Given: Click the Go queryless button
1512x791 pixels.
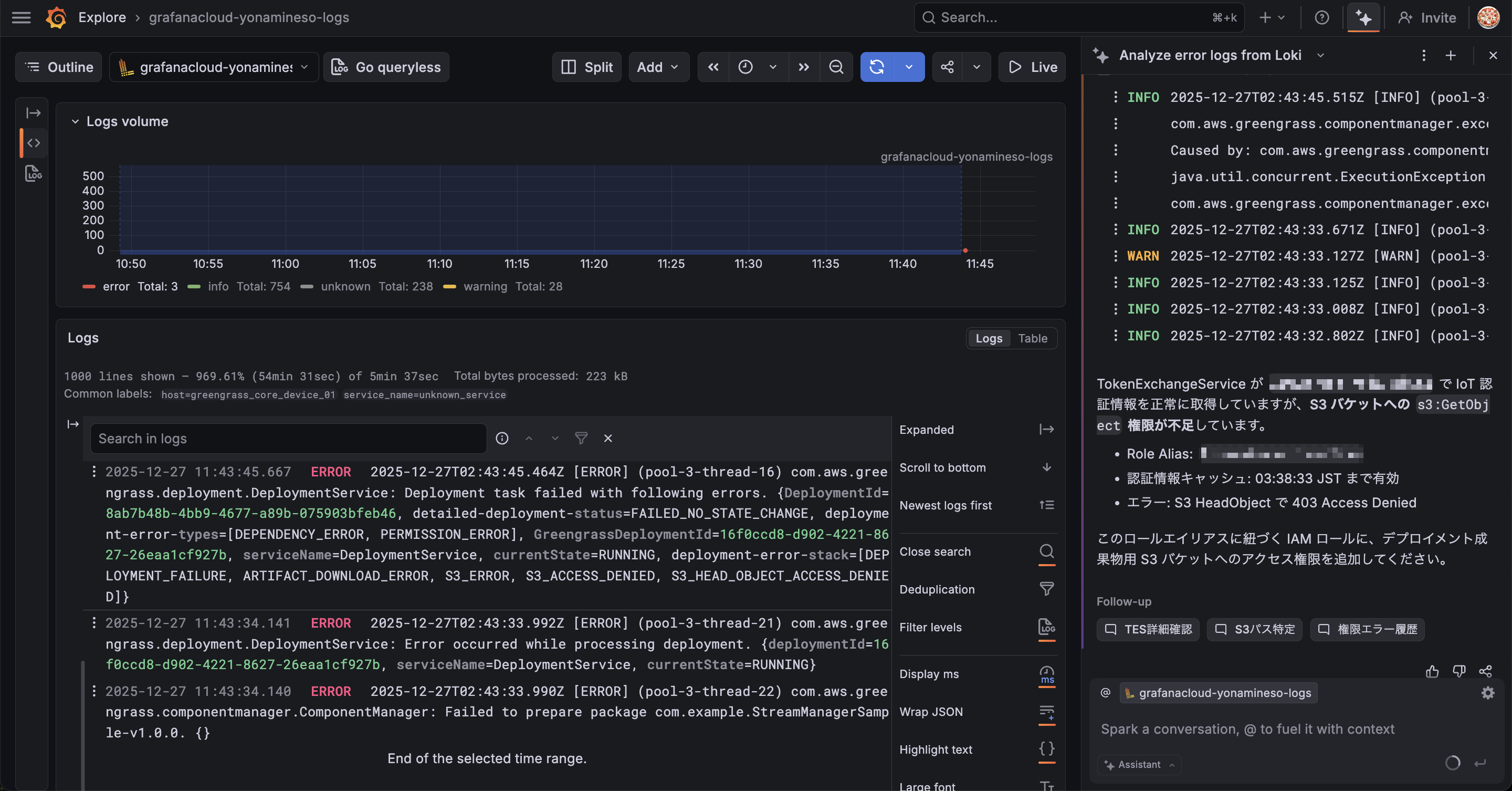Looking at the screenshot, I should pos(387,67).
